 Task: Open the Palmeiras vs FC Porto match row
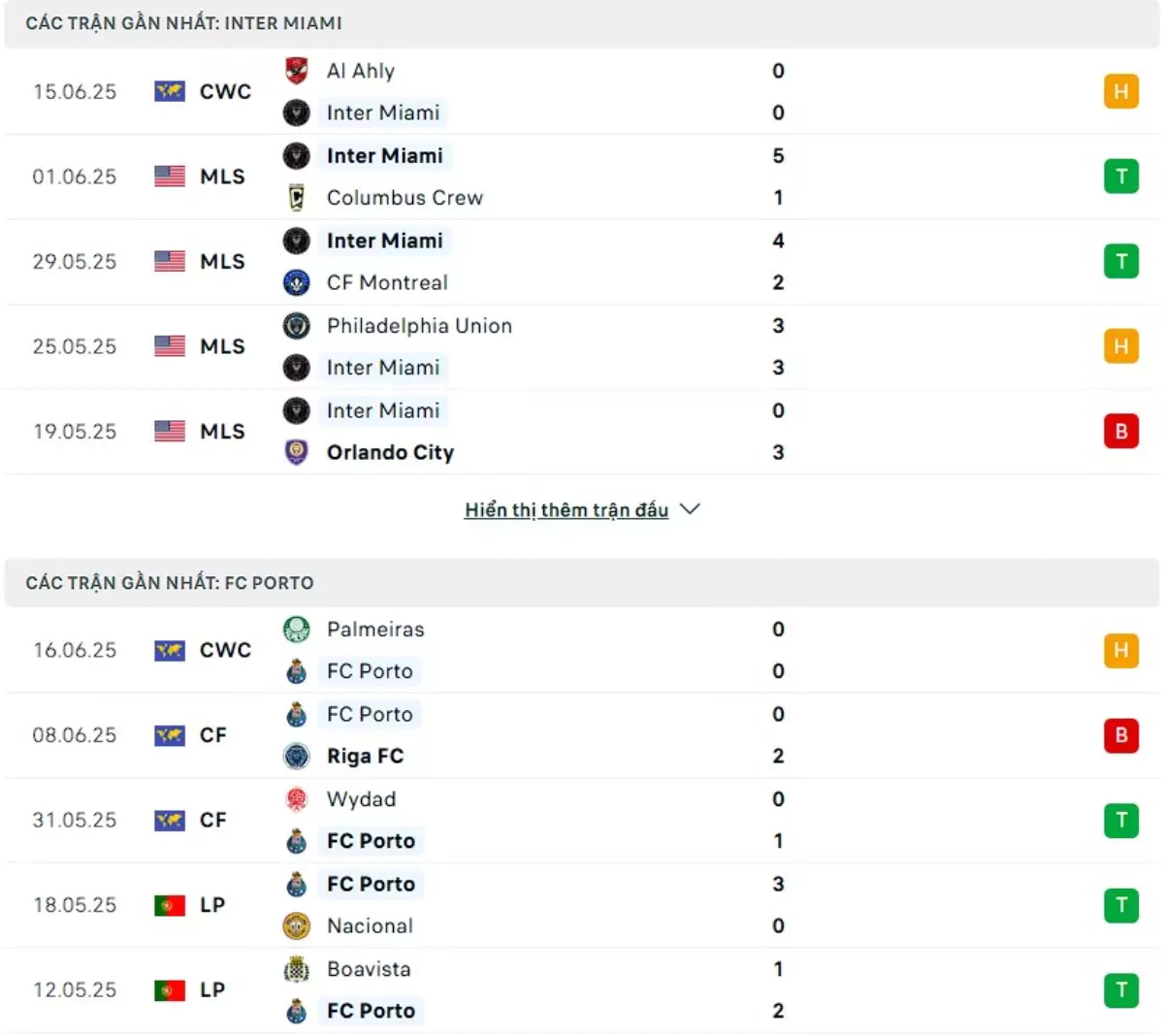582,650
